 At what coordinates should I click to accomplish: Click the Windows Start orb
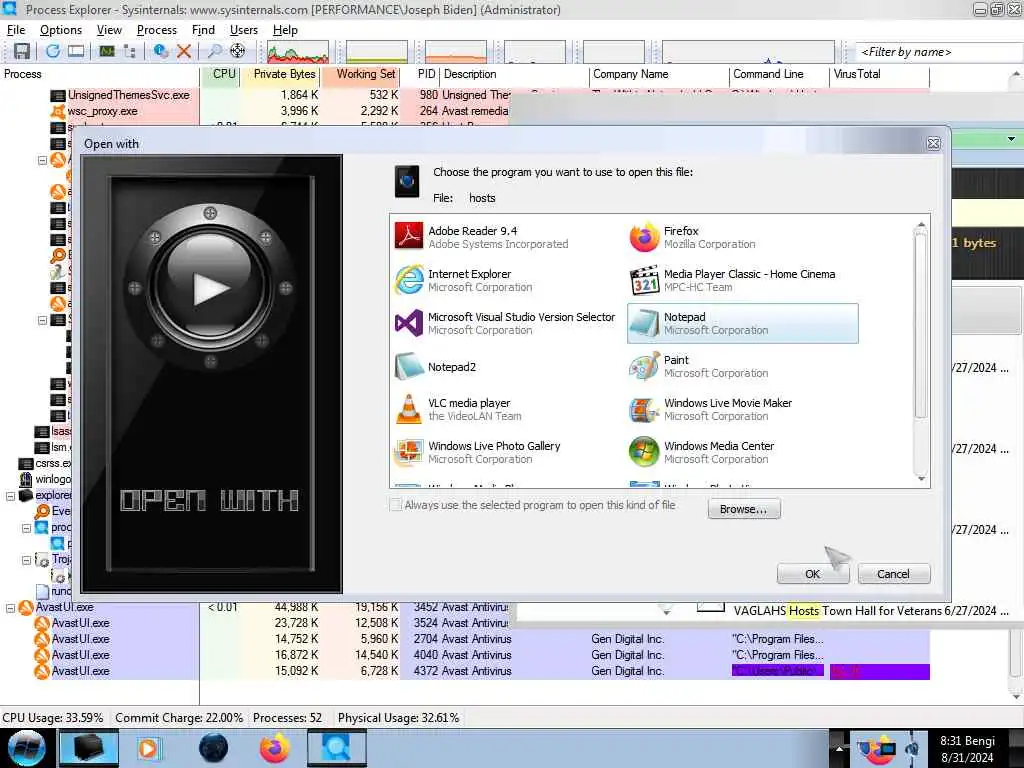(26, 748)
